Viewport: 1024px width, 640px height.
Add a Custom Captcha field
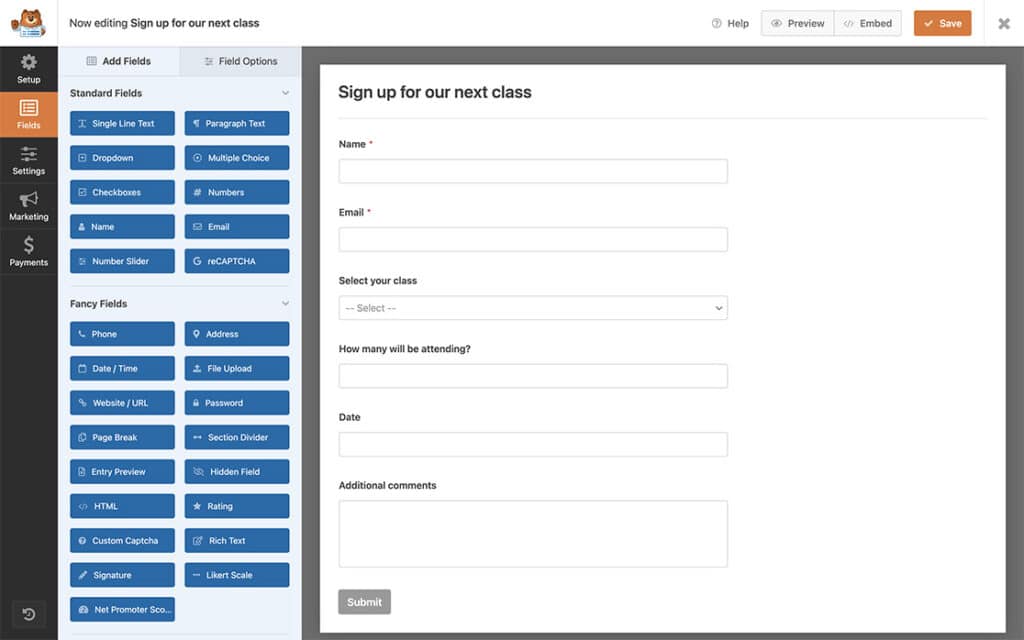tap(122, 541)
